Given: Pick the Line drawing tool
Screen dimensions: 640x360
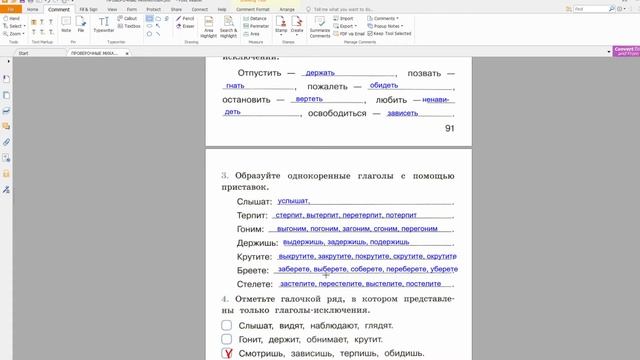Looking at the screenshot, I should point(158,34).
